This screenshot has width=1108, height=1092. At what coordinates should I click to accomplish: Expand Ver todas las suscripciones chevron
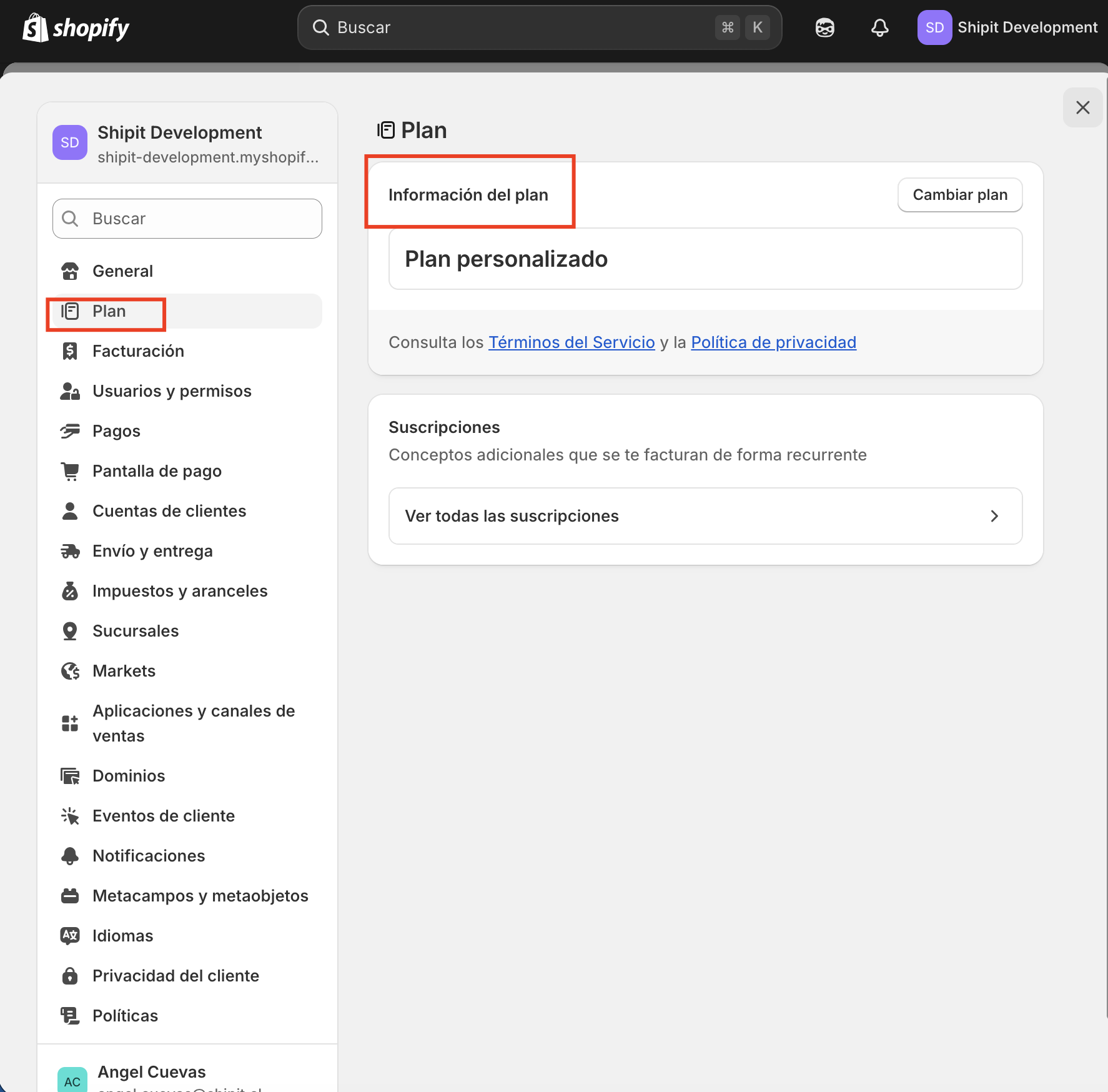[994, 516]
